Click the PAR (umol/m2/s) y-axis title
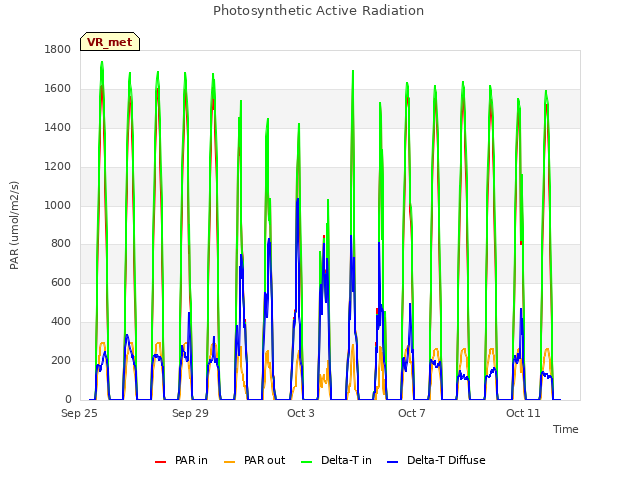The image size is (640, 480). pyautogui.click(x=14, y=225)
